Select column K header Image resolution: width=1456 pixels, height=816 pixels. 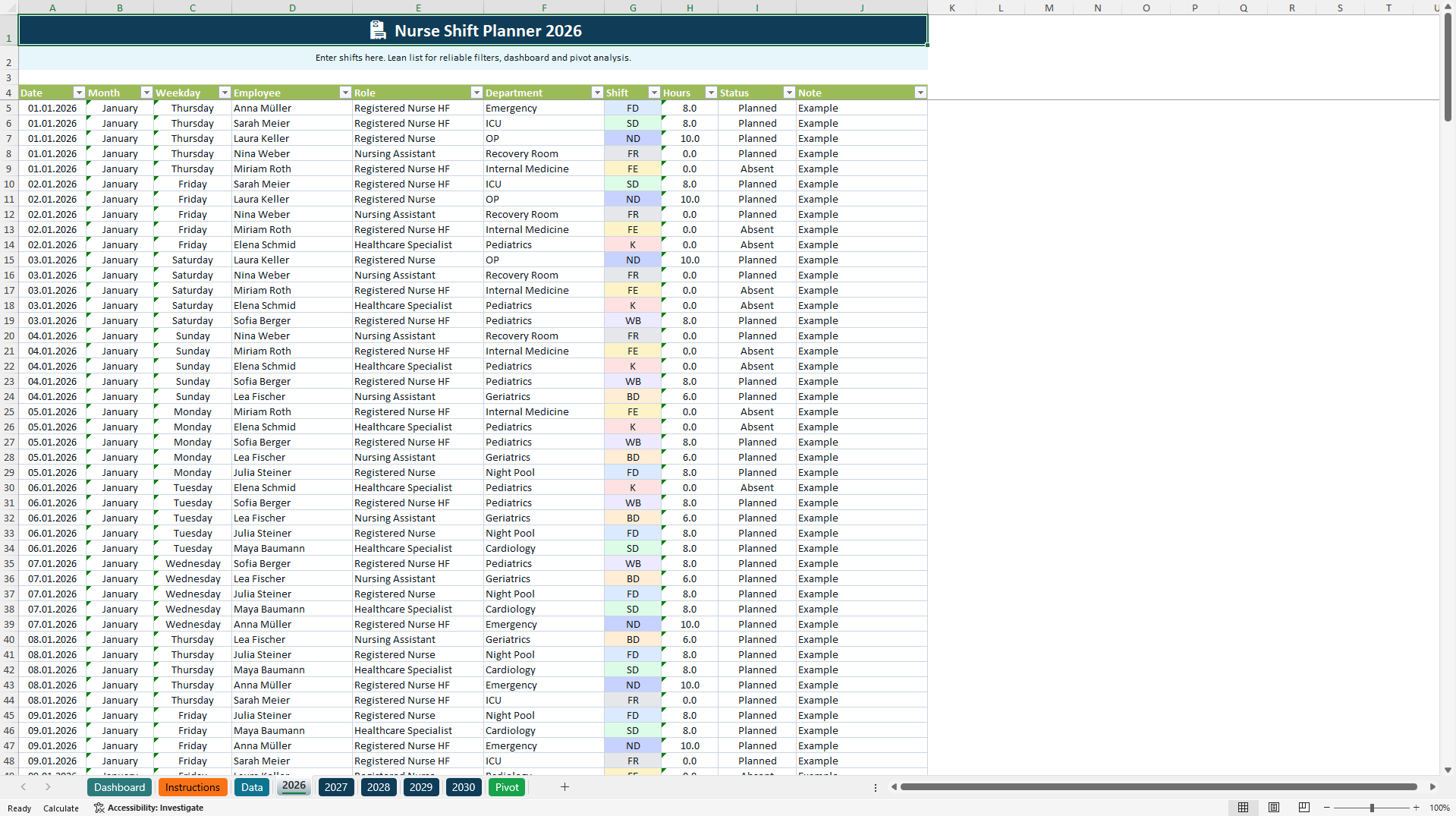coord(951,8)
